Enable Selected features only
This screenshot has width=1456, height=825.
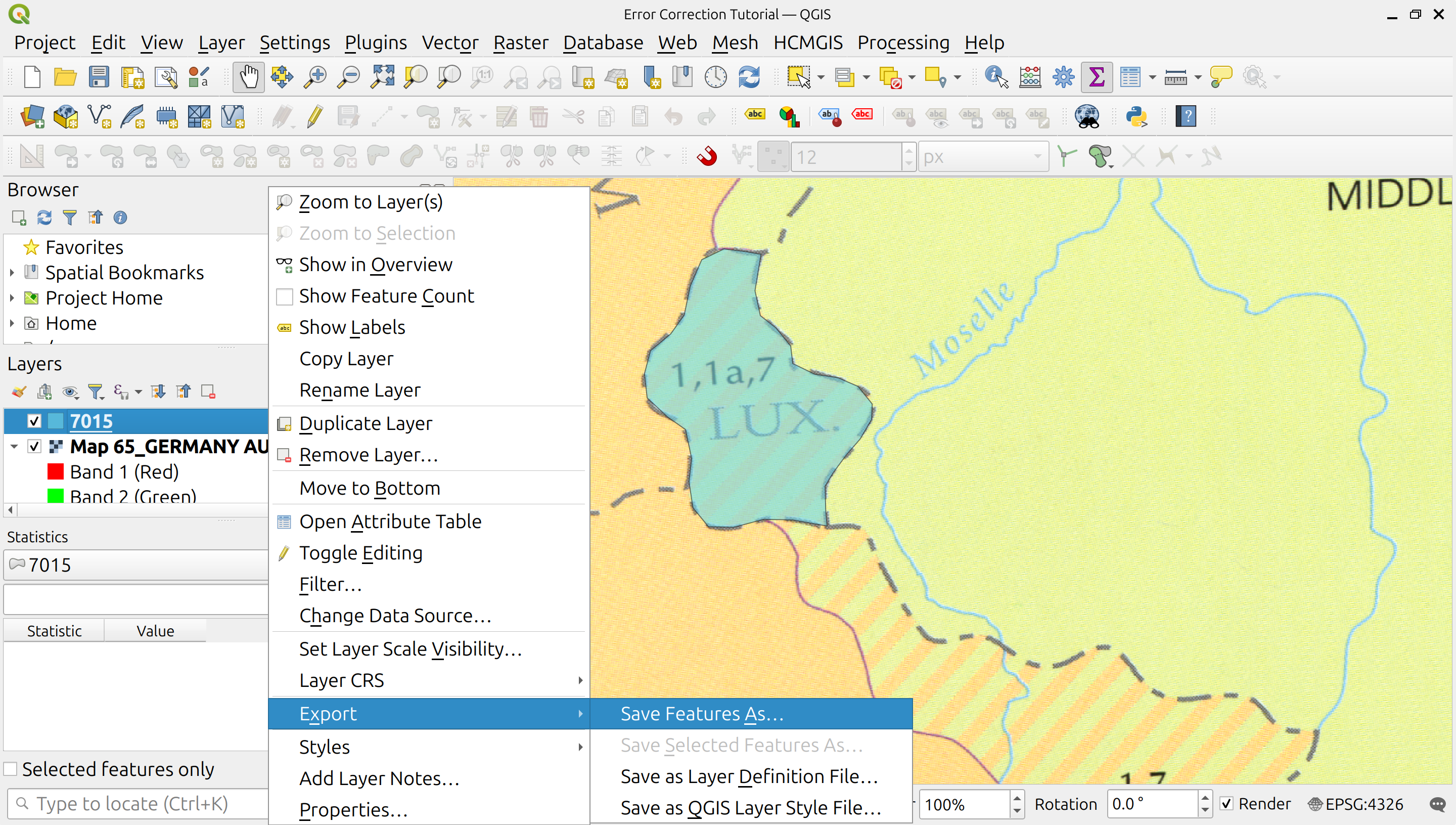click(x=11, y=768)
